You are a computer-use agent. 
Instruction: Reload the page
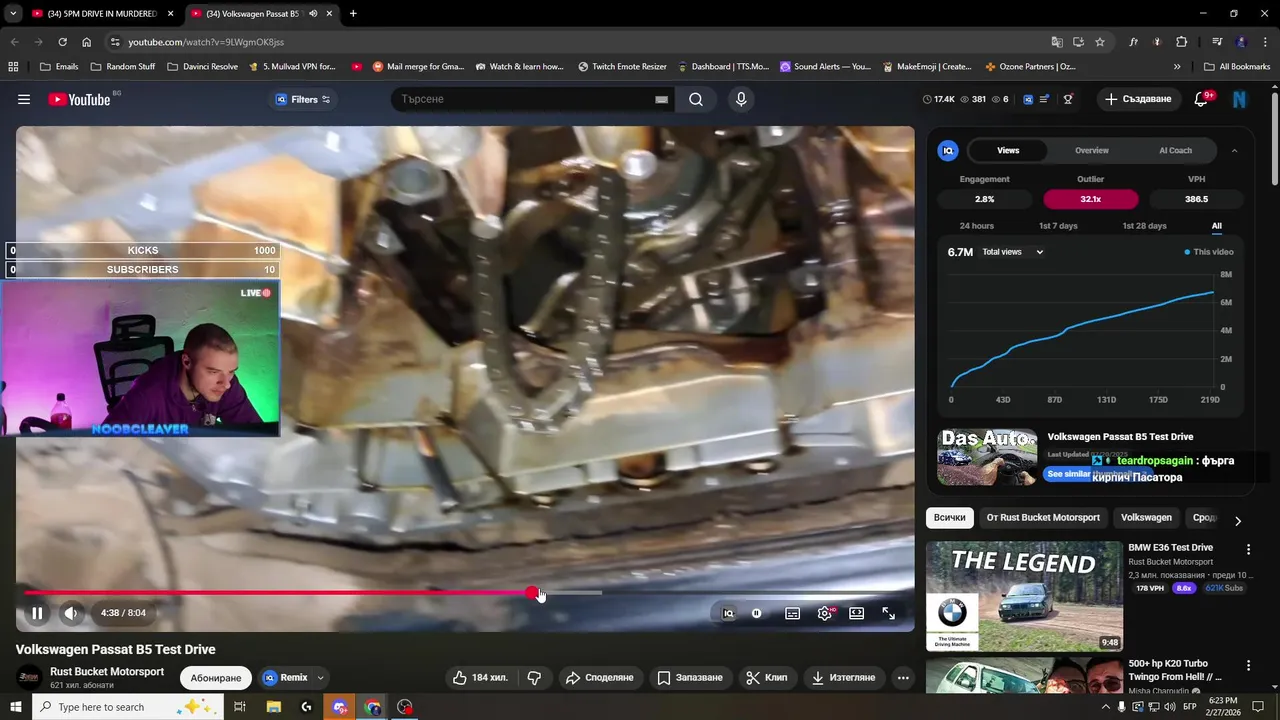click(62, 42)
